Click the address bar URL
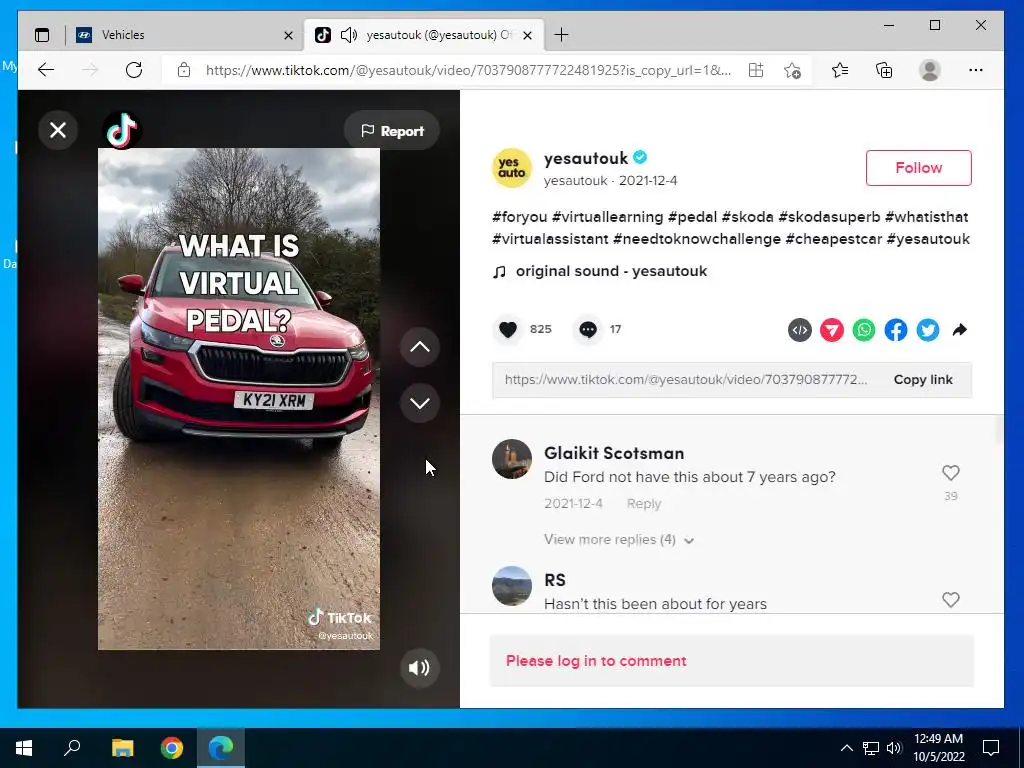1024x768 pixels. pyautogui.click(x=468, y=70)
